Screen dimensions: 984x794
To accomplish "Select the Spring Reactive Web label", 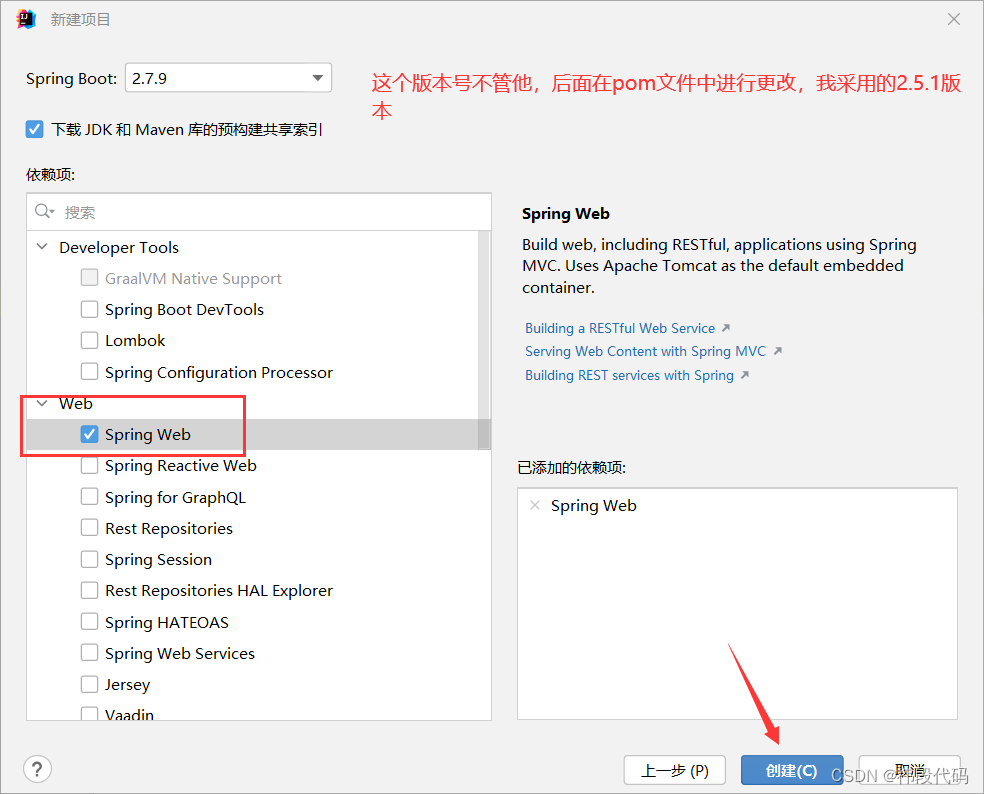I will click(x=181, y=466).
